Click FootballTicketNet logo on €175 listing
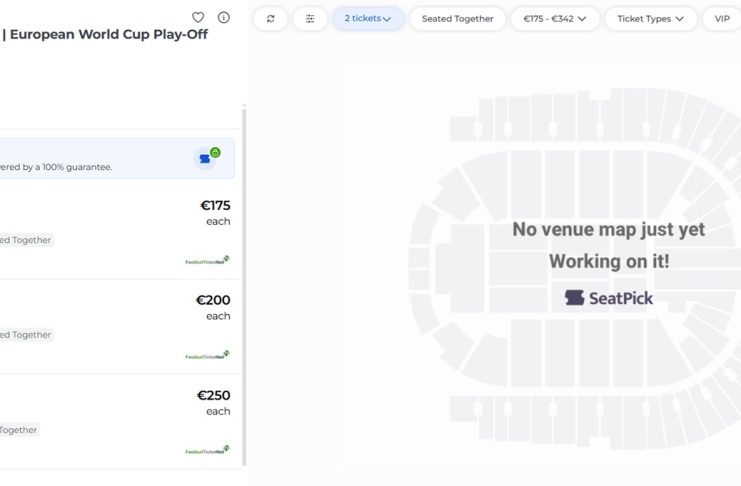This screenshot has height=486, width=741. (207, 261)
